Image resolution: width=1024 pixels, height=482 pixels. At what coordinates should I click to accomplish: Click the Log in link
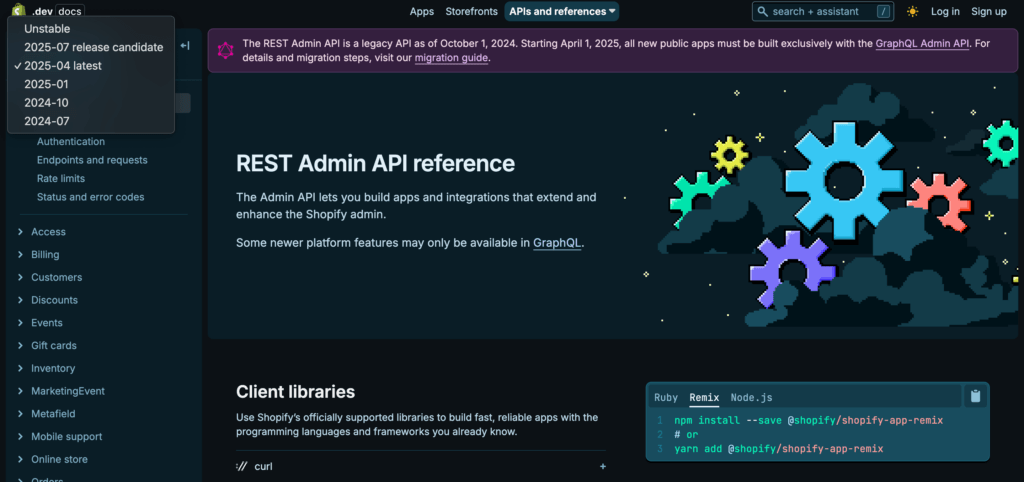945,11
